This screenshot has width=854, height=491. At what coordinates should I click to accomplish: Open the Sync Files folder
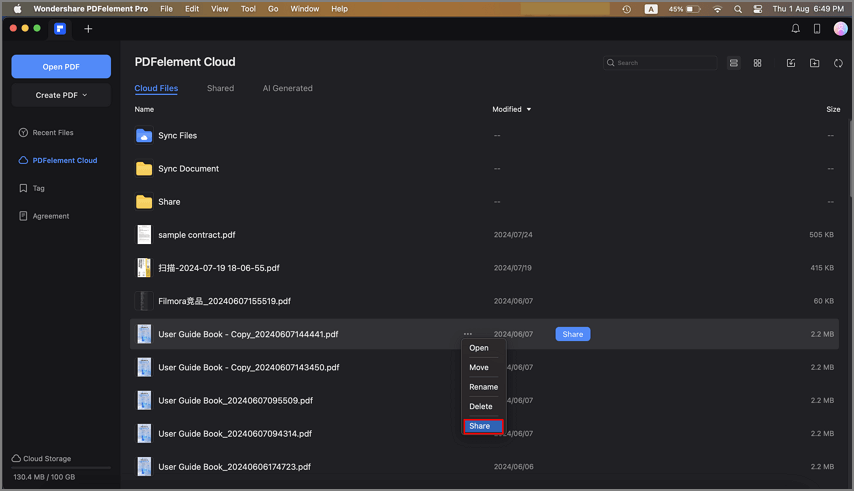pyautogui.click(x=177, y=136)
